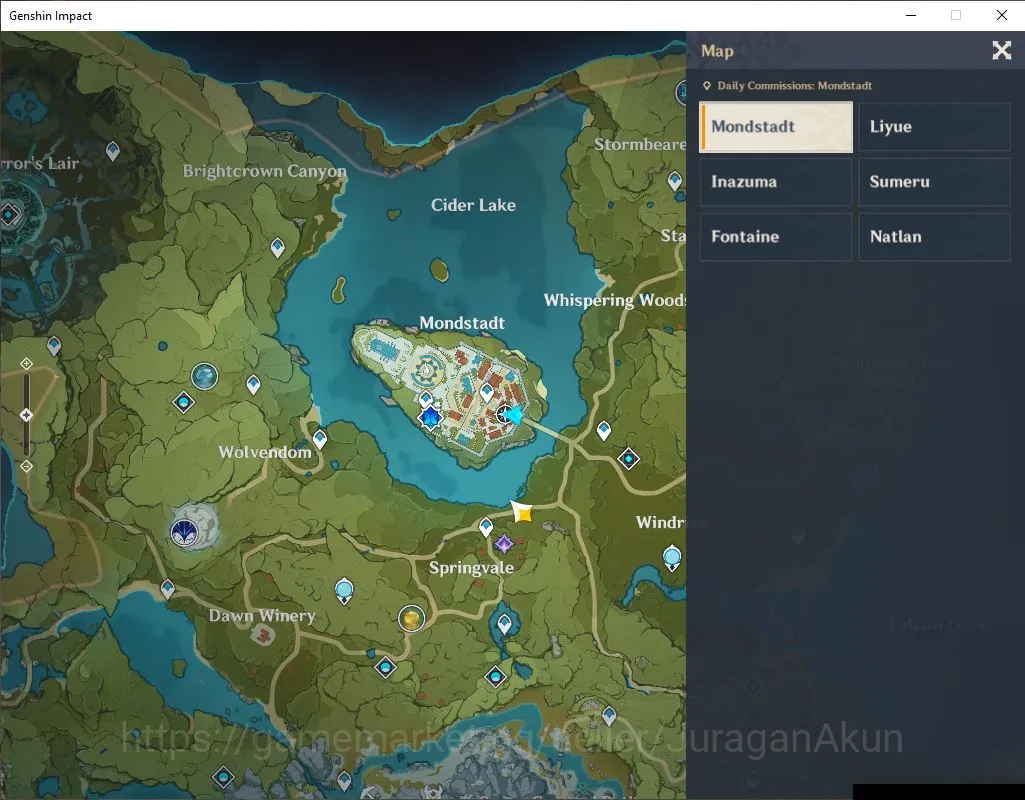Select the eastern waypoint inside Mondstadt city
This screenshot has height=800, width=1025.
pos(487,393)
